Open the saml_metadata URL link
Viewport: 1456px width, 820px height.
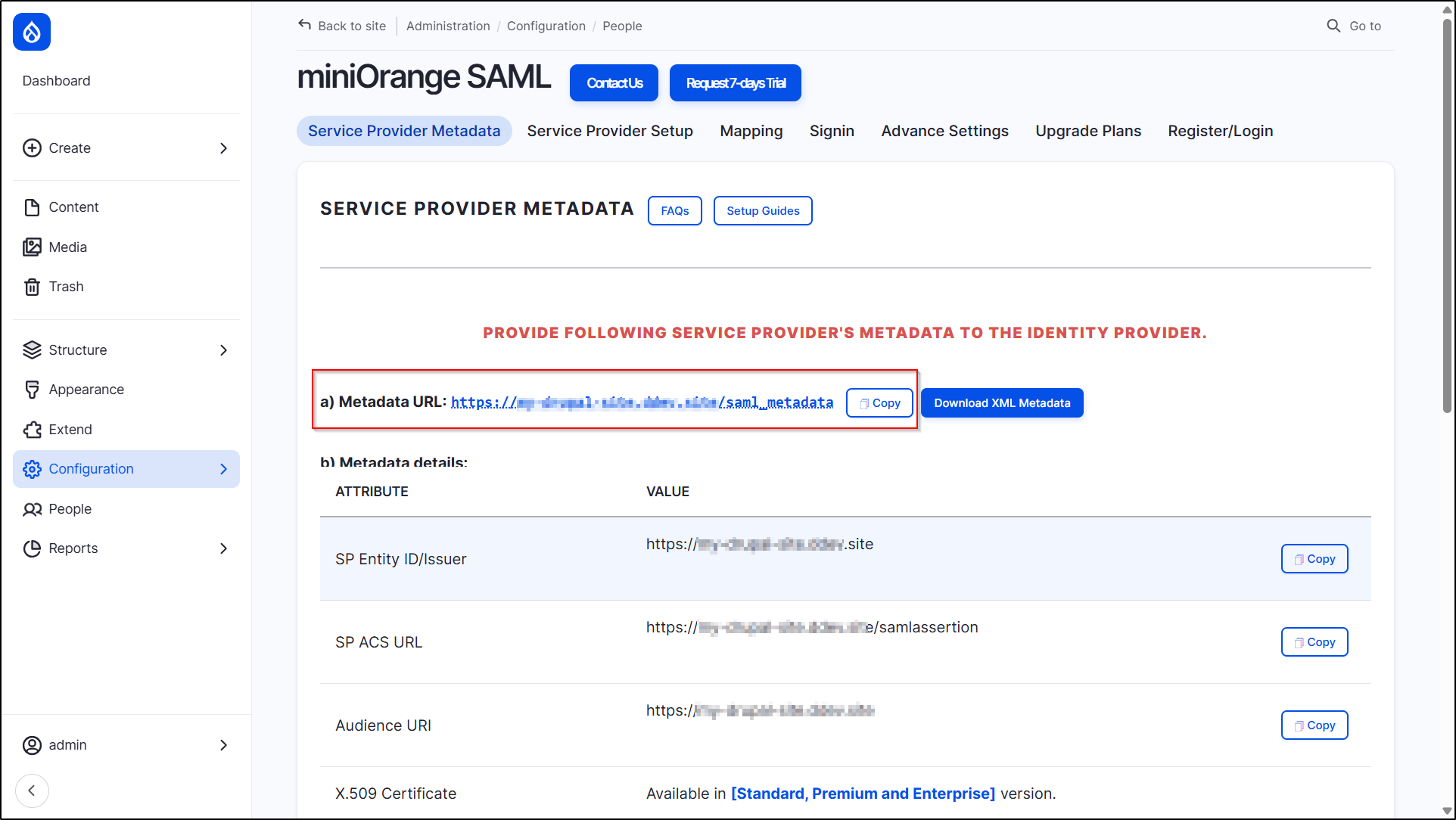(642, 402)
